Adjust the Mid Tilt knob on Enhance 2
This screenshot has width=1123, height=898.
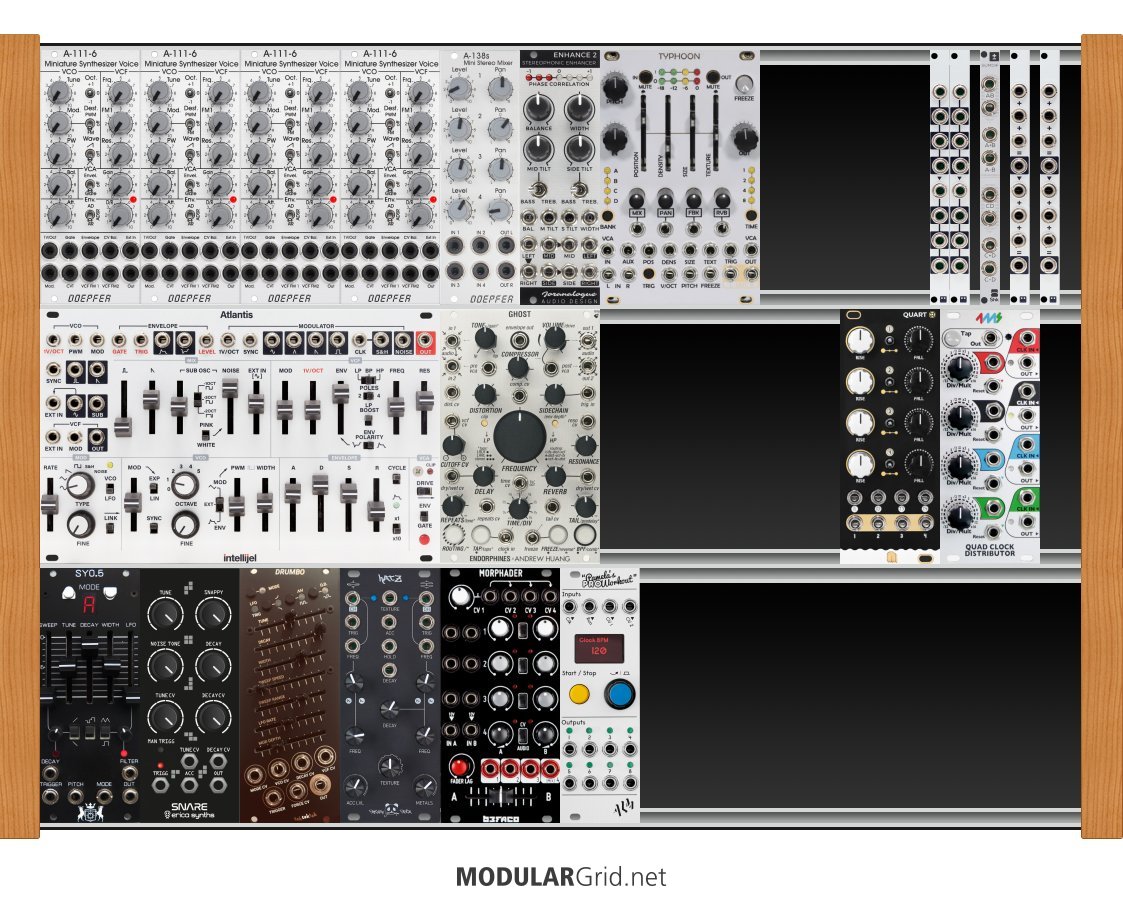tap(538, 148)
